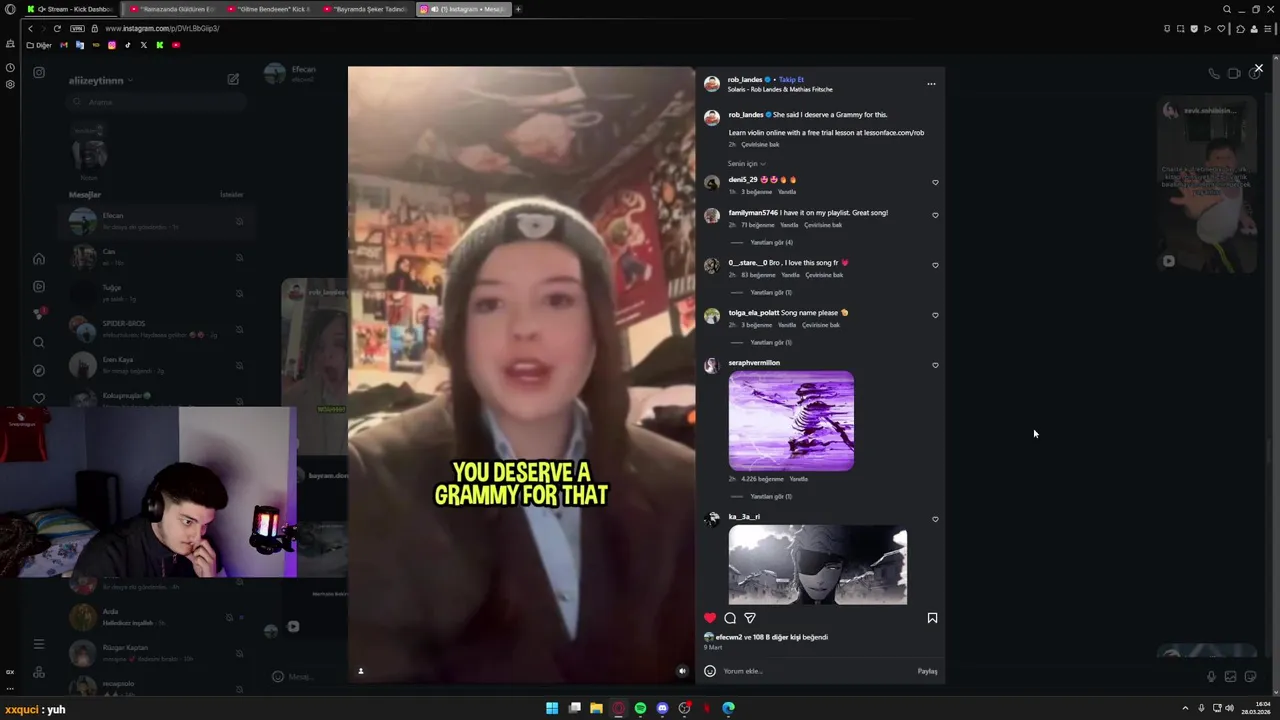Open the TikTok bookmark

pos(127,45)
